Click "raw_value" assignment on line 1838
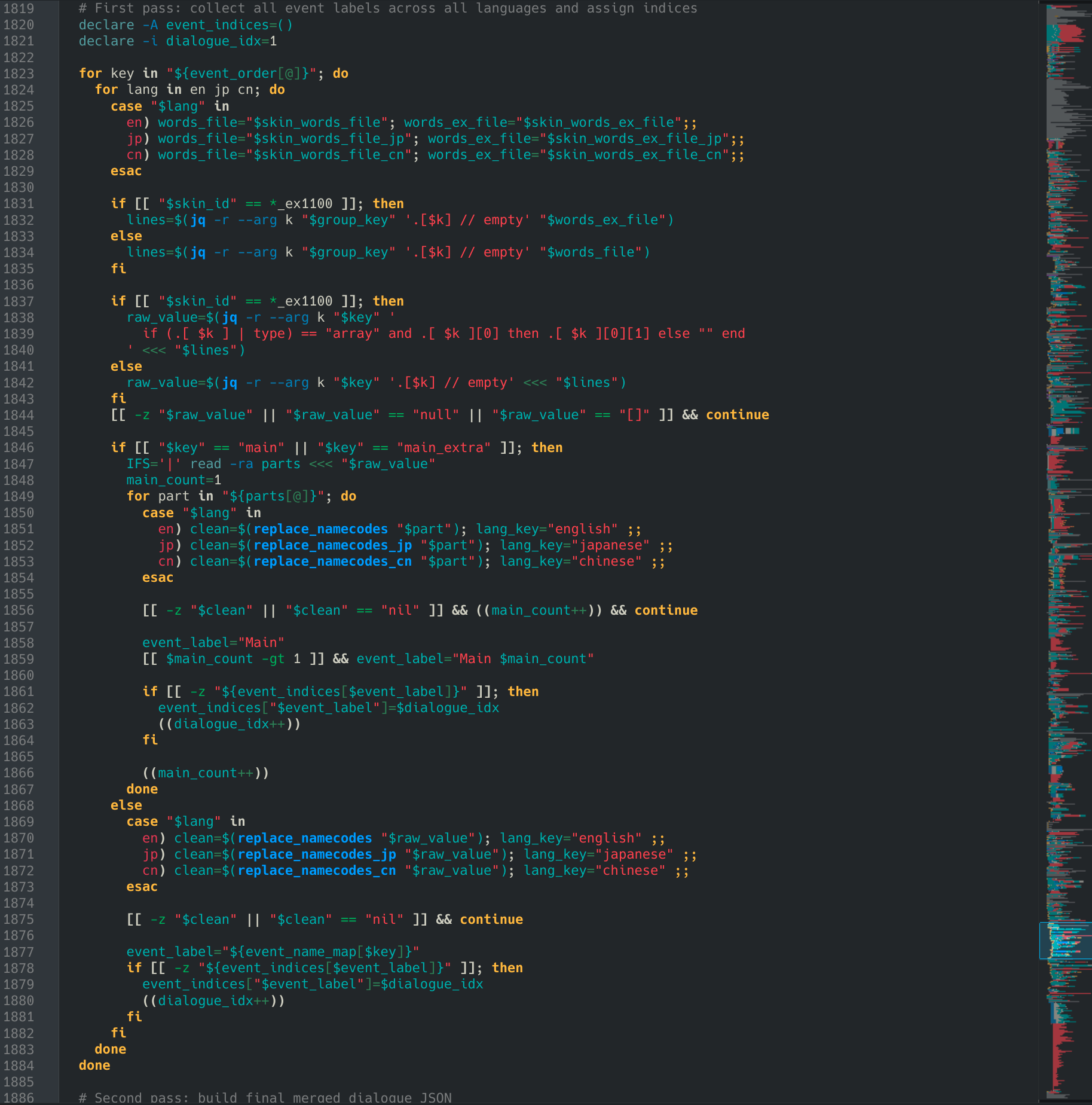Viewport: 1092px width, 1105px height. point(162,318)
